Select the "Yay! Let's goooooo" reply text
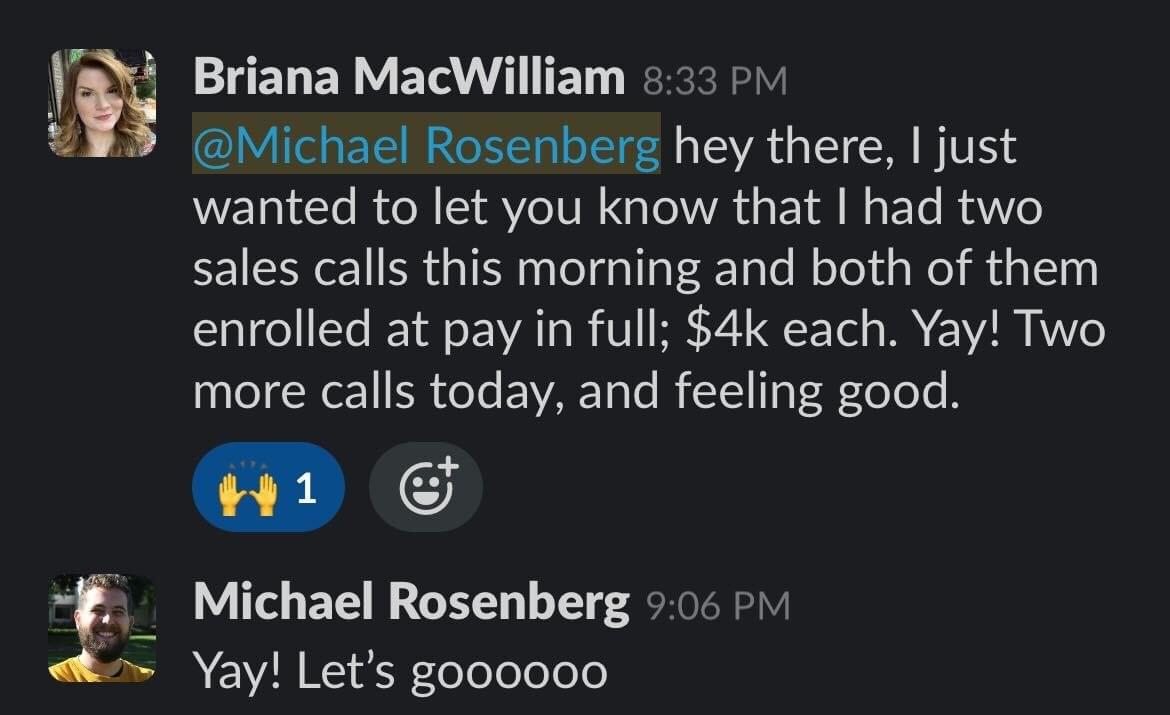Viewport: 1170px width, 715px height. coord(401,670)
